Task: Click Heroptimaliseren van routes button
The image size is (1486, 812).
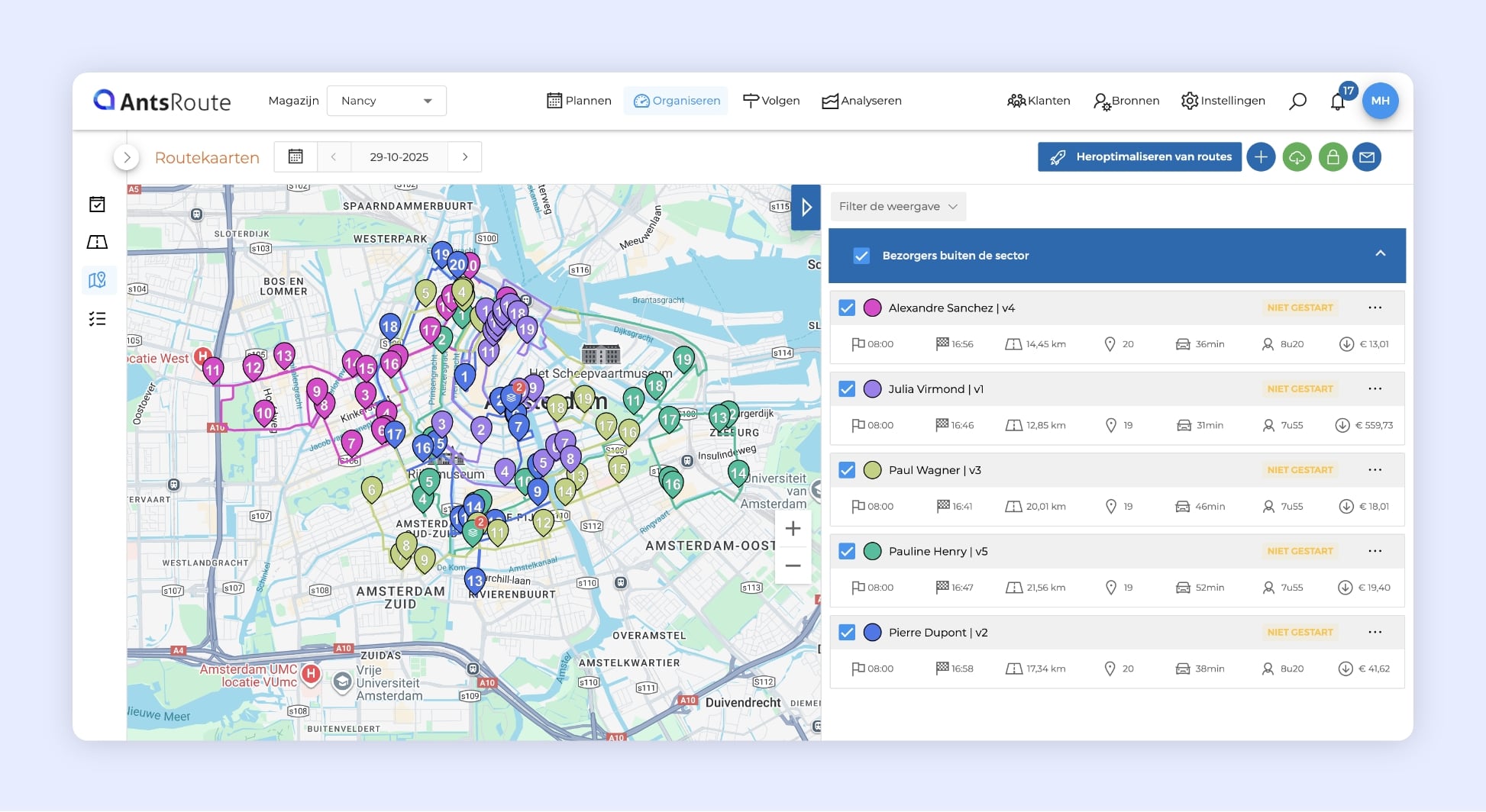Action: coord(1139,156)
